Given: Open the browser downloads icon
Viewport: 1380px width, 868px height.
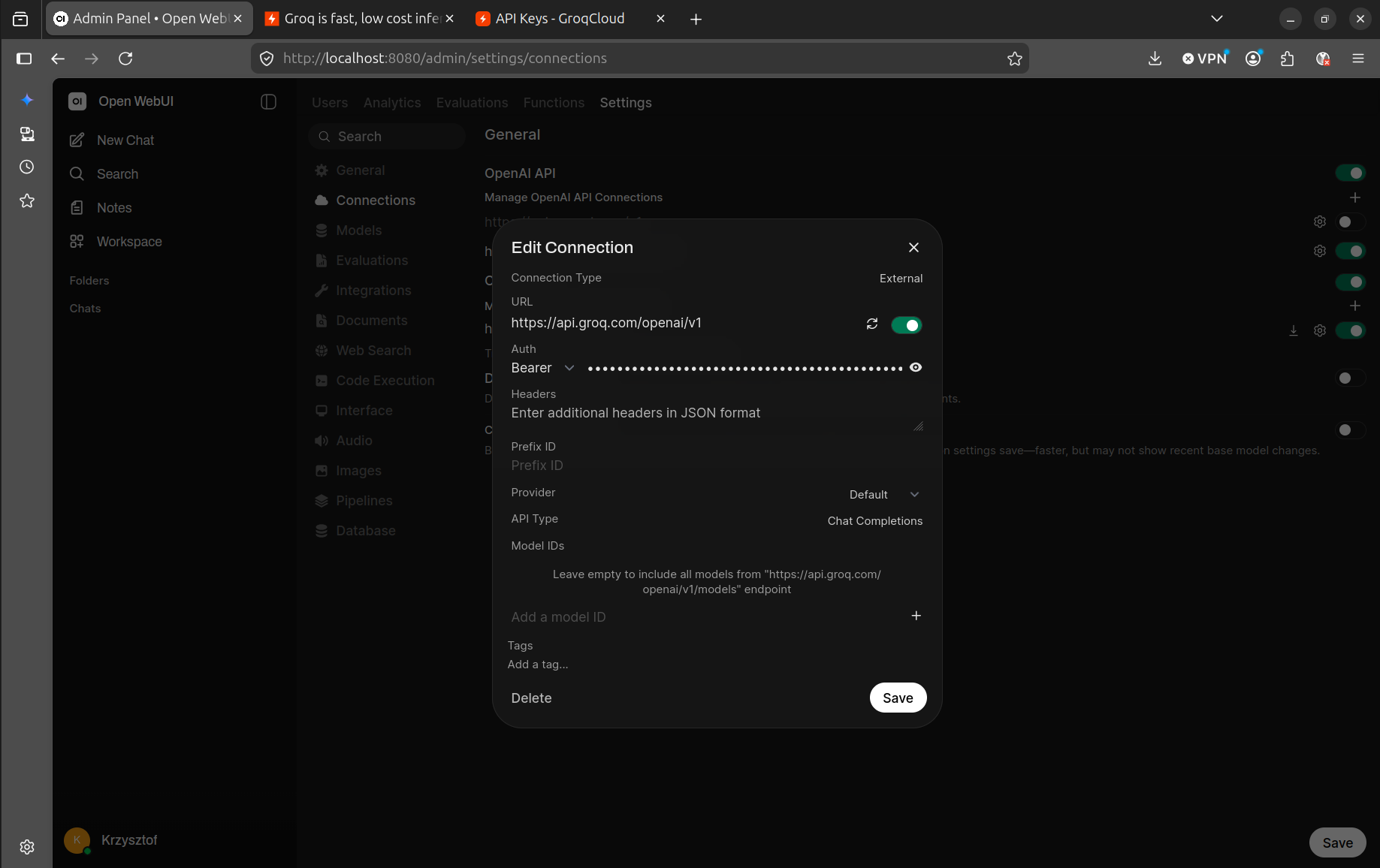Looking at the screenshot, I should [1155, 59].
